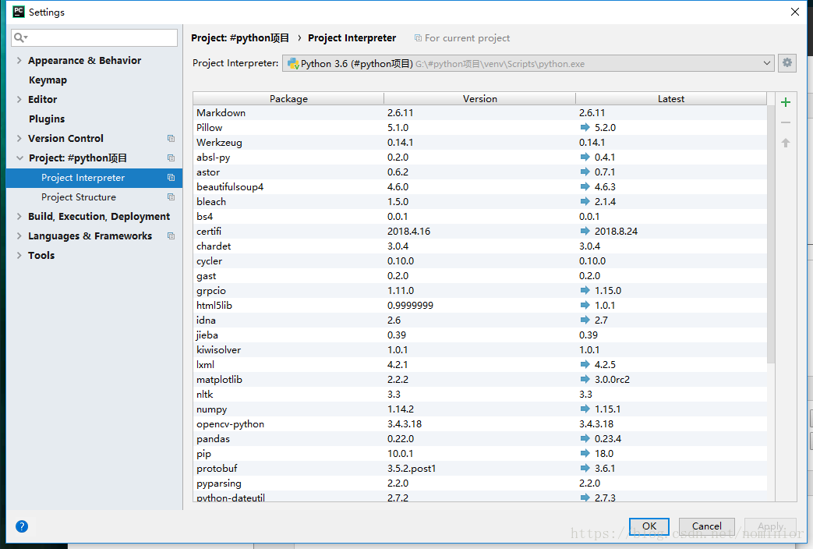Screen dimensions: 813x549
Task: Click the search magnifier icon
Action: (x=20, y=37)
